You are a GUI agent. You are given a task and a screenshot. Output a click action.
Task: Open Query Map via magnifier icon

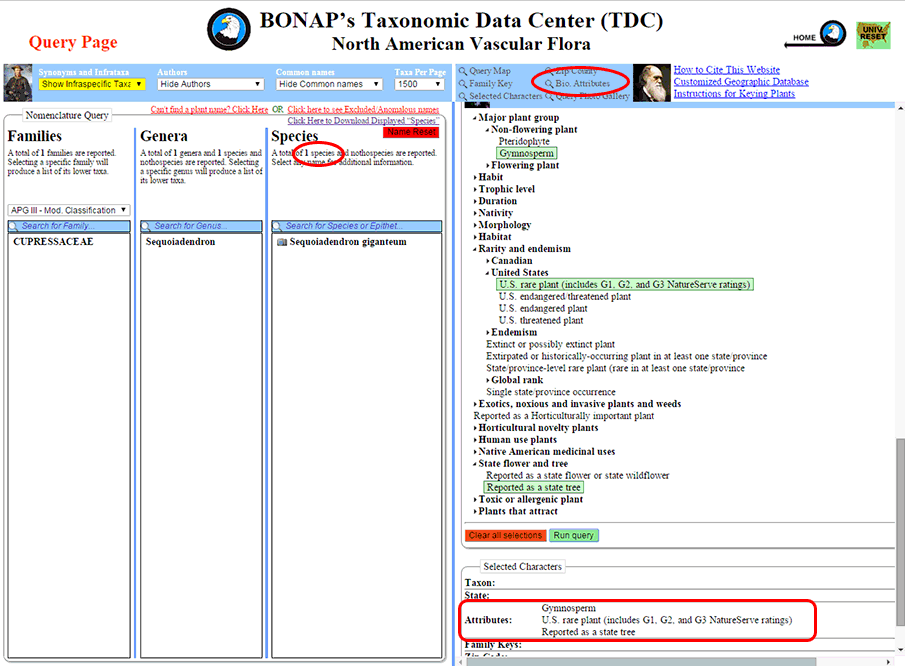pos(463,71)
